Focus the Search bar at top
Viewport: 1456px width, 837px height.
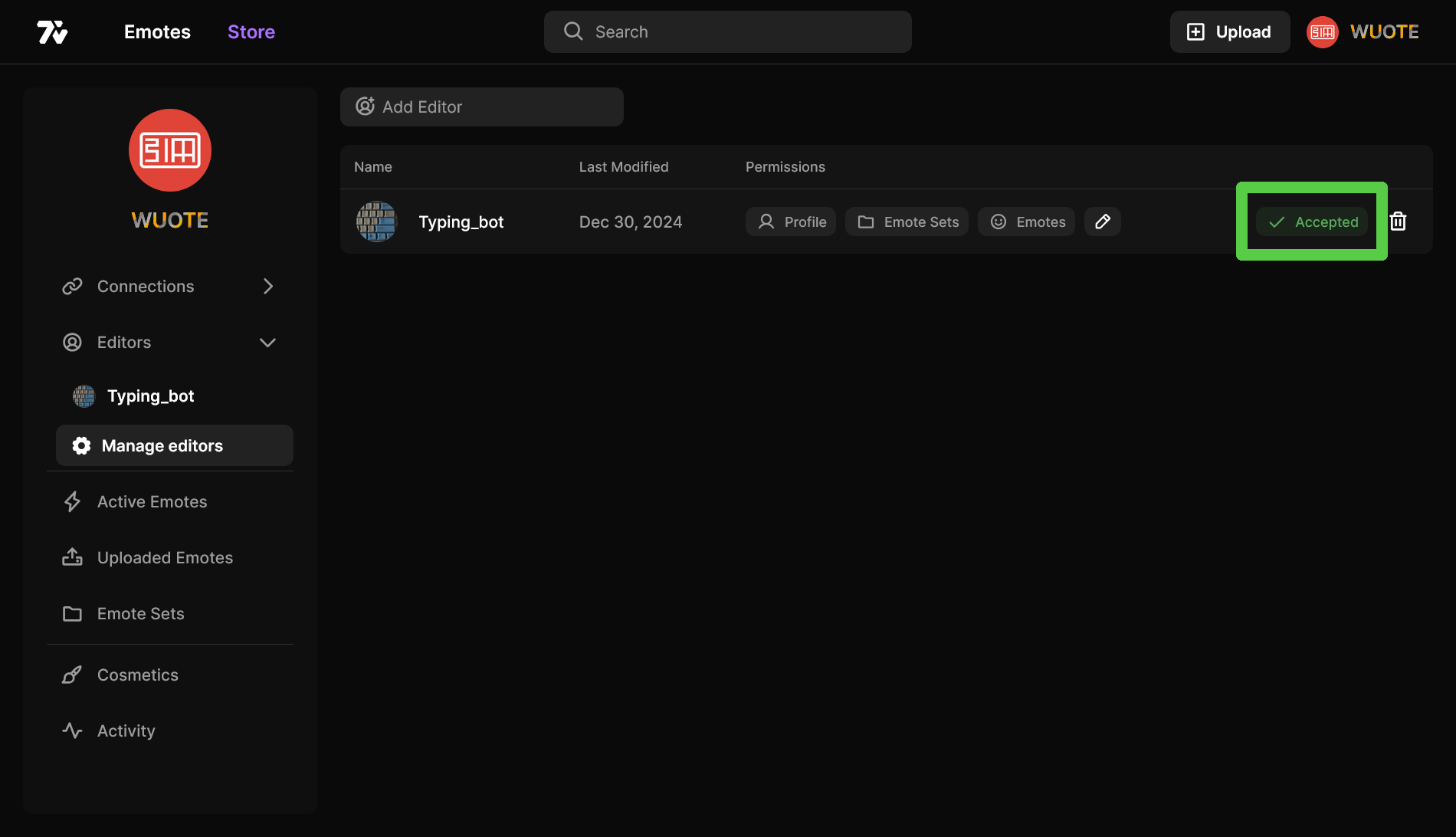[x=727, y=32]
